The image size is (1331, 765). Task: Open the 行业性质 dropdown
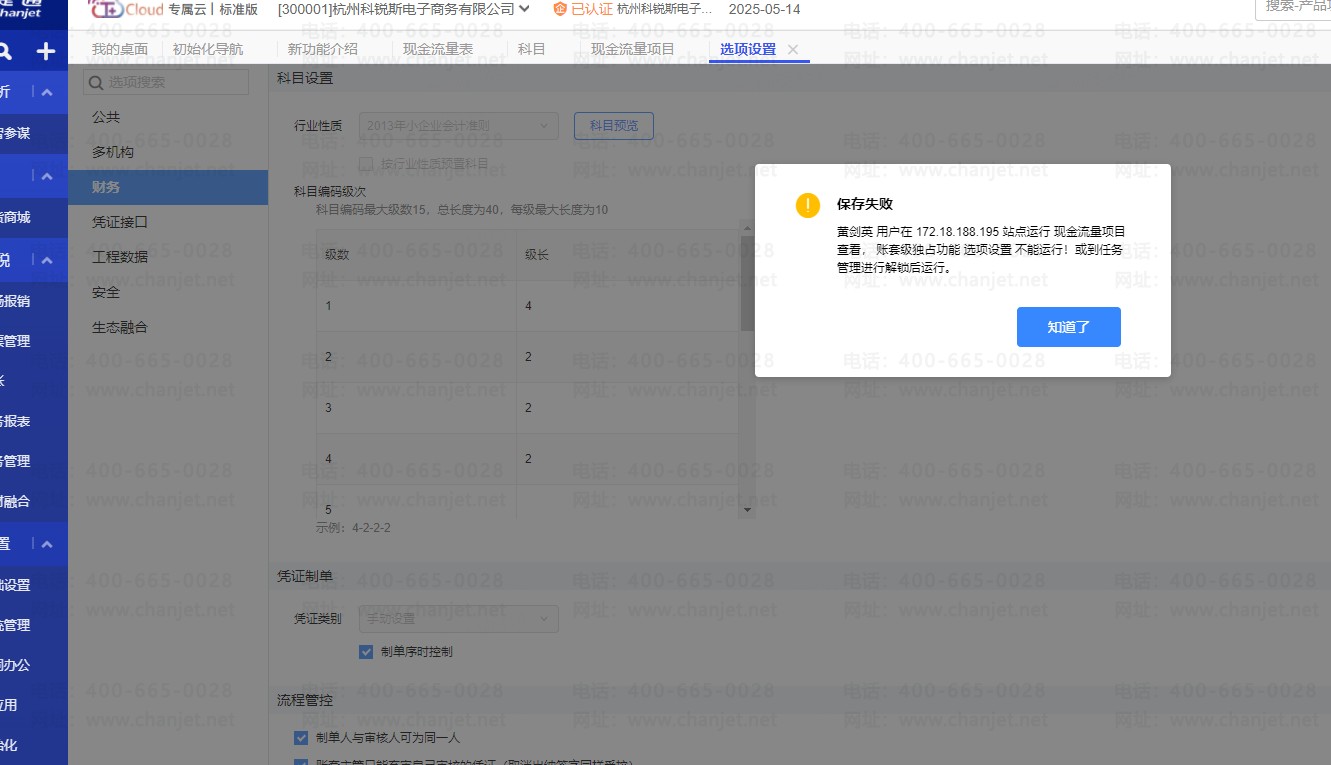458,126
